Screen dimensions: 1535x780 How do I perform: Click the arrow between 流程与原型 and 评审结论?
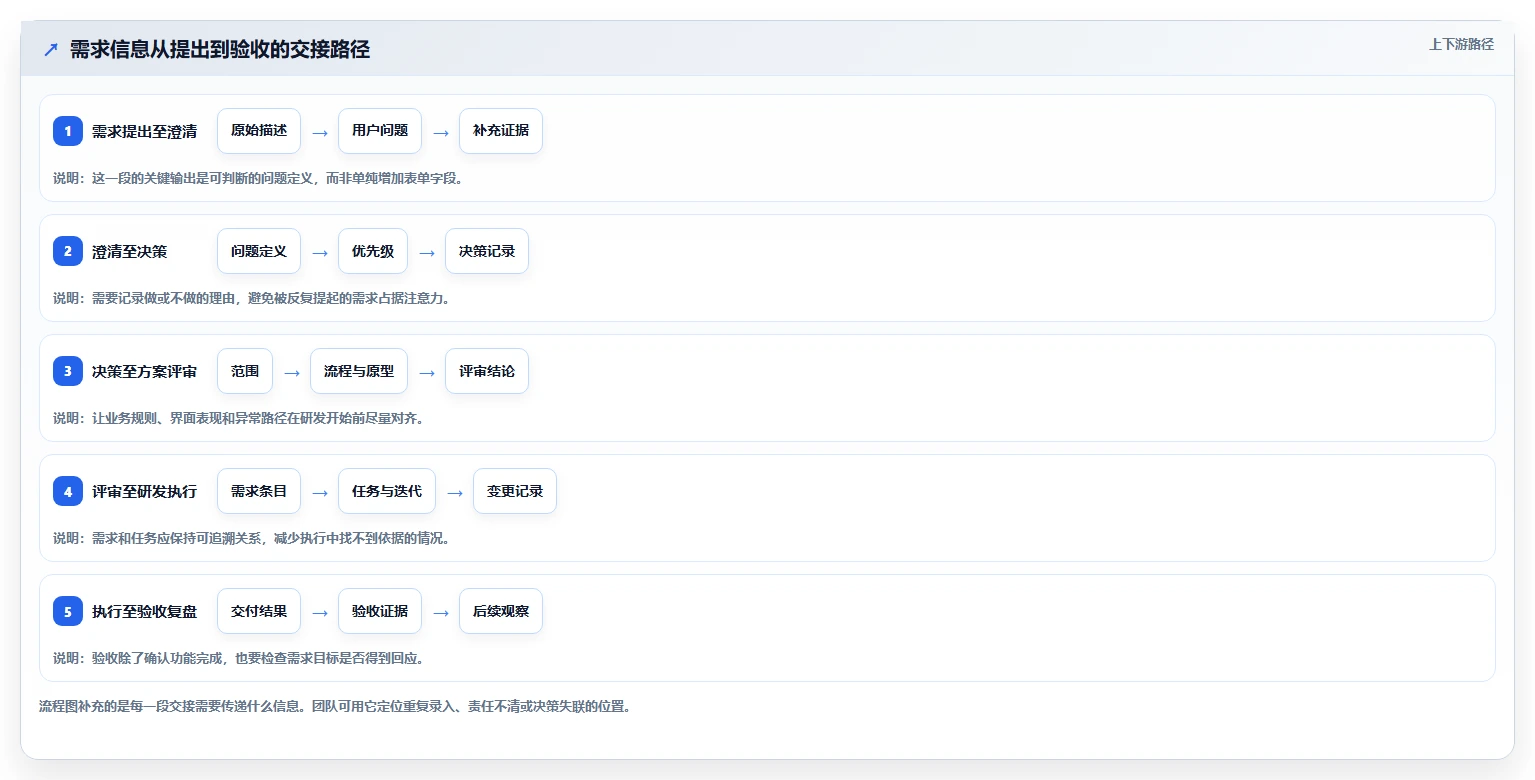tap(427, 372)
